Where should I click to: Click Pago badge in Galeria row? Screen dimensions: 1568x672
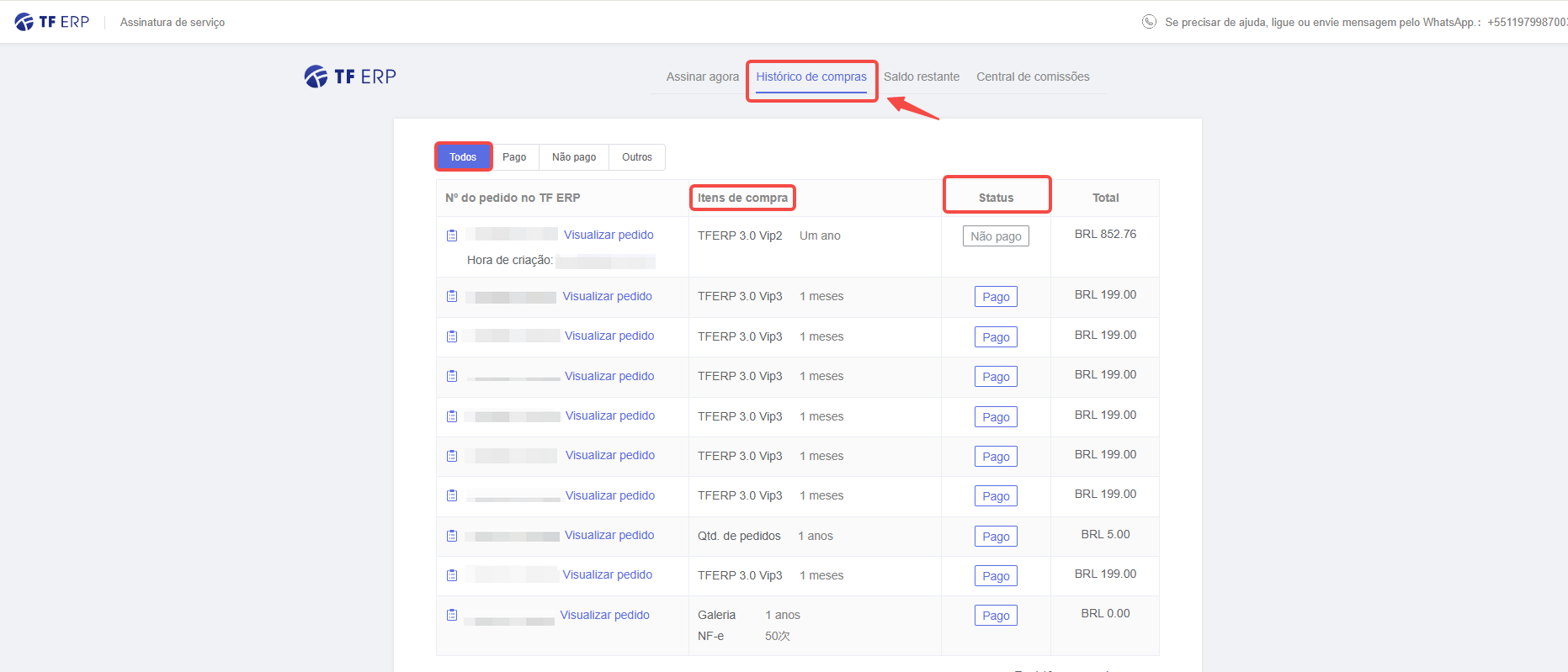(x=996, y=616)
